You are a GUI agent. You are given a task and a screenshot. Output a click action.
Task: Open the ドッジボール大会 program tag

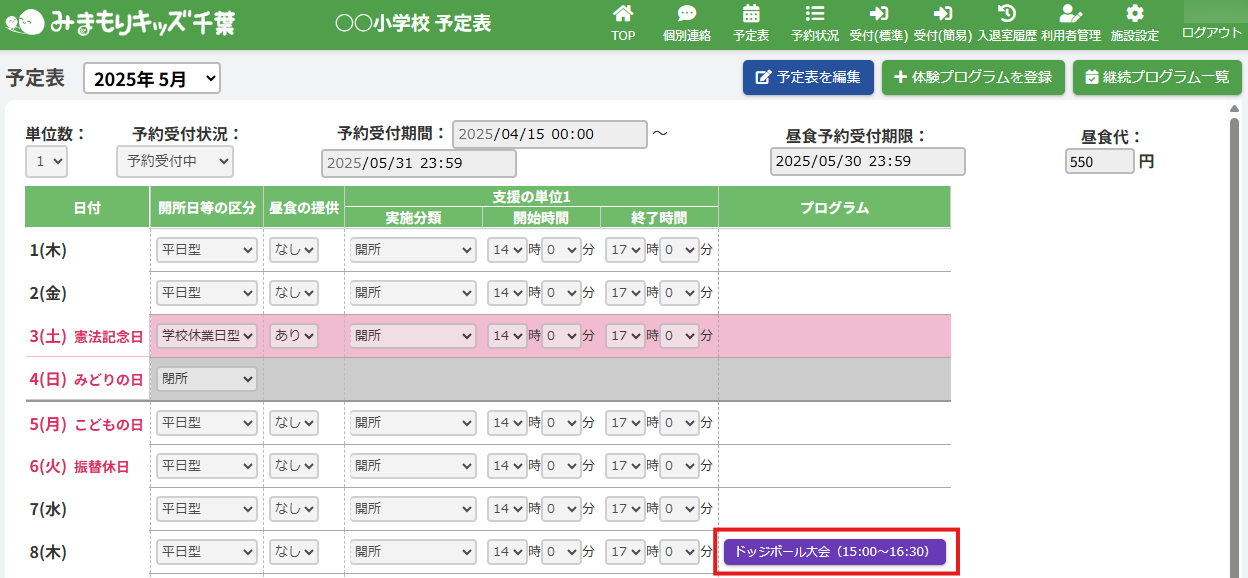coord(833,551)
